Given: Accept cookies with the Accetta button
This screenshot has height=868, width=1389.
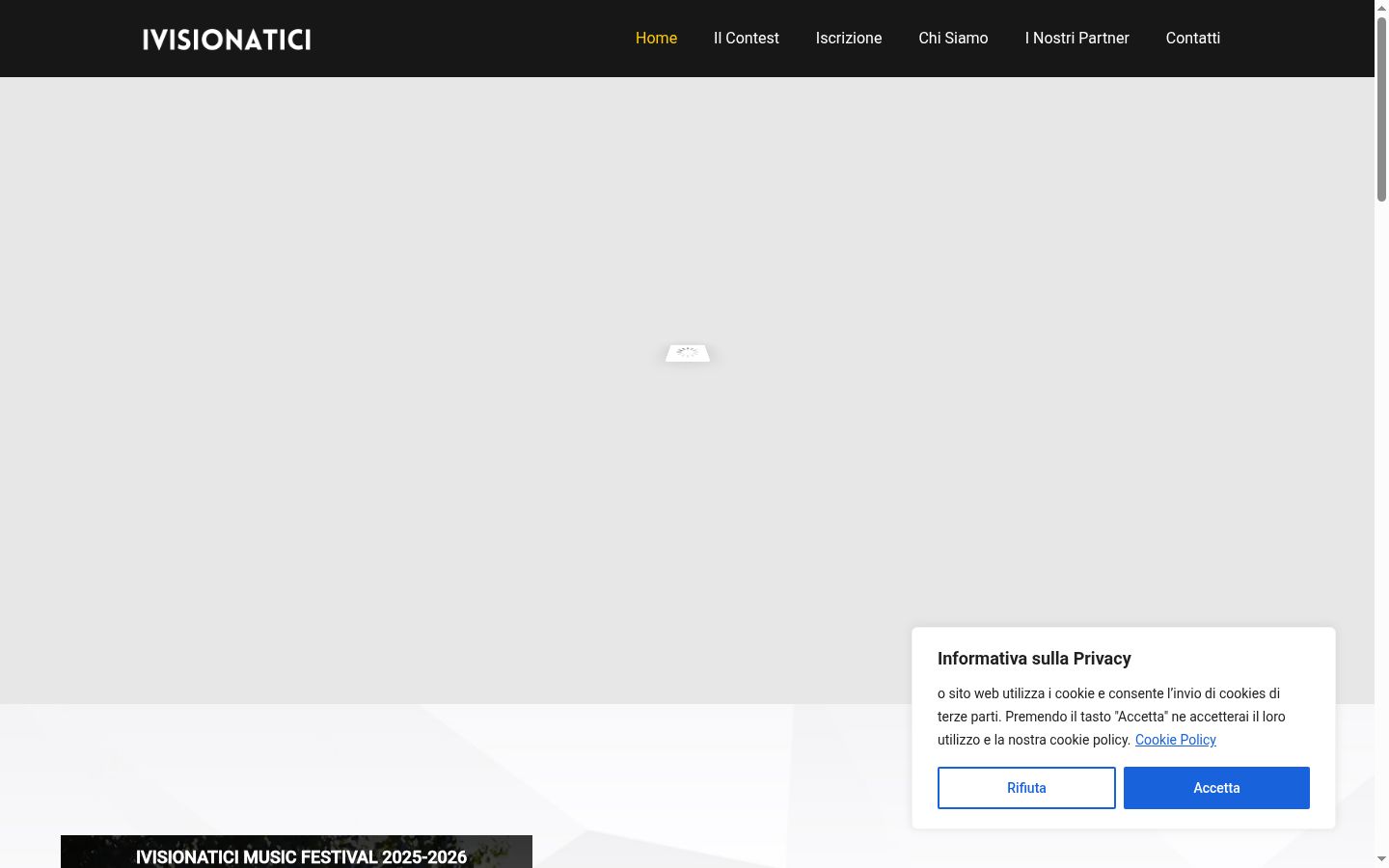Looking at the screenshot, I should coord(1216,788).
